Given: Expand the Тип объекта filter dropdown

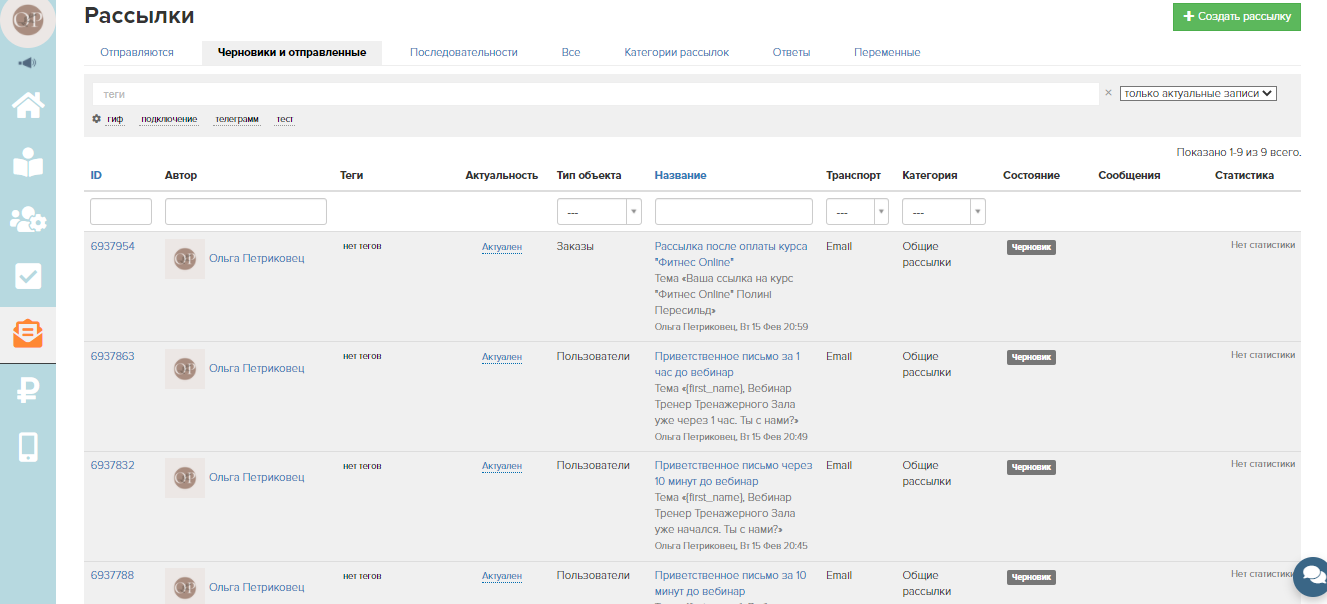Looking at the screenshot, I should (x=598, y=212).
